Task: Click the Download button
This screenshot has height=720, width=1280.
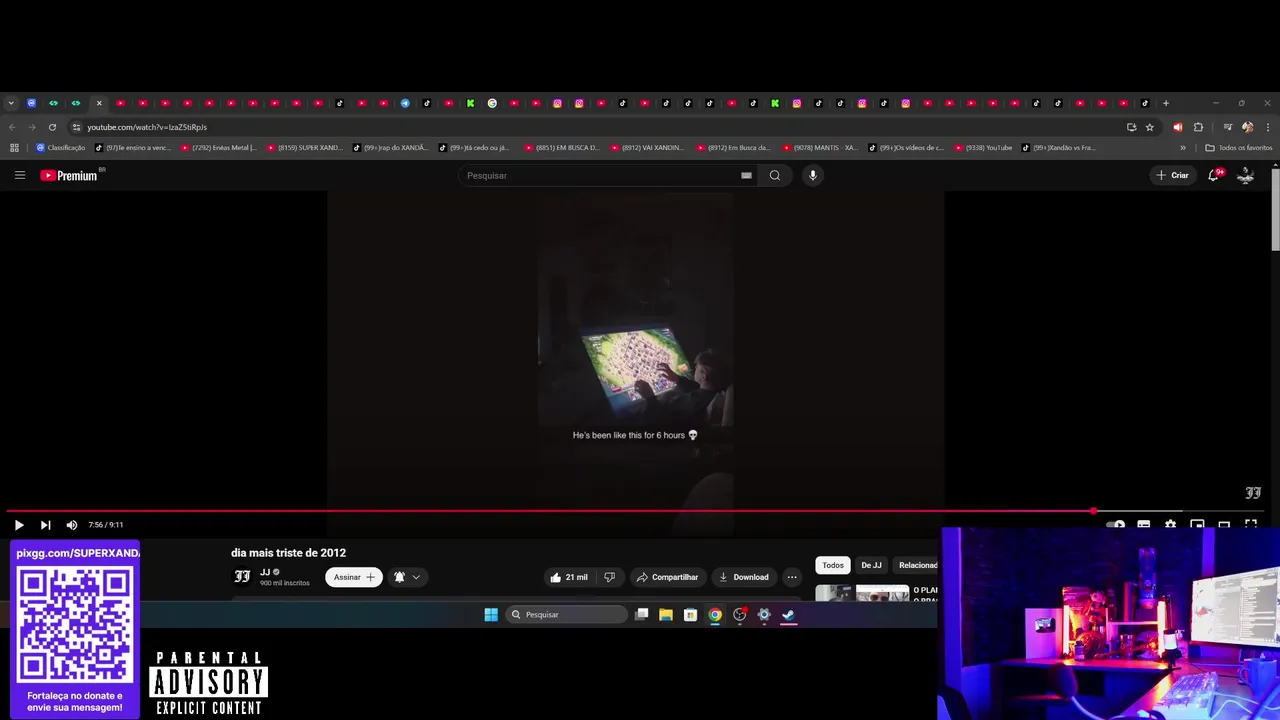Action: point(743,577)
